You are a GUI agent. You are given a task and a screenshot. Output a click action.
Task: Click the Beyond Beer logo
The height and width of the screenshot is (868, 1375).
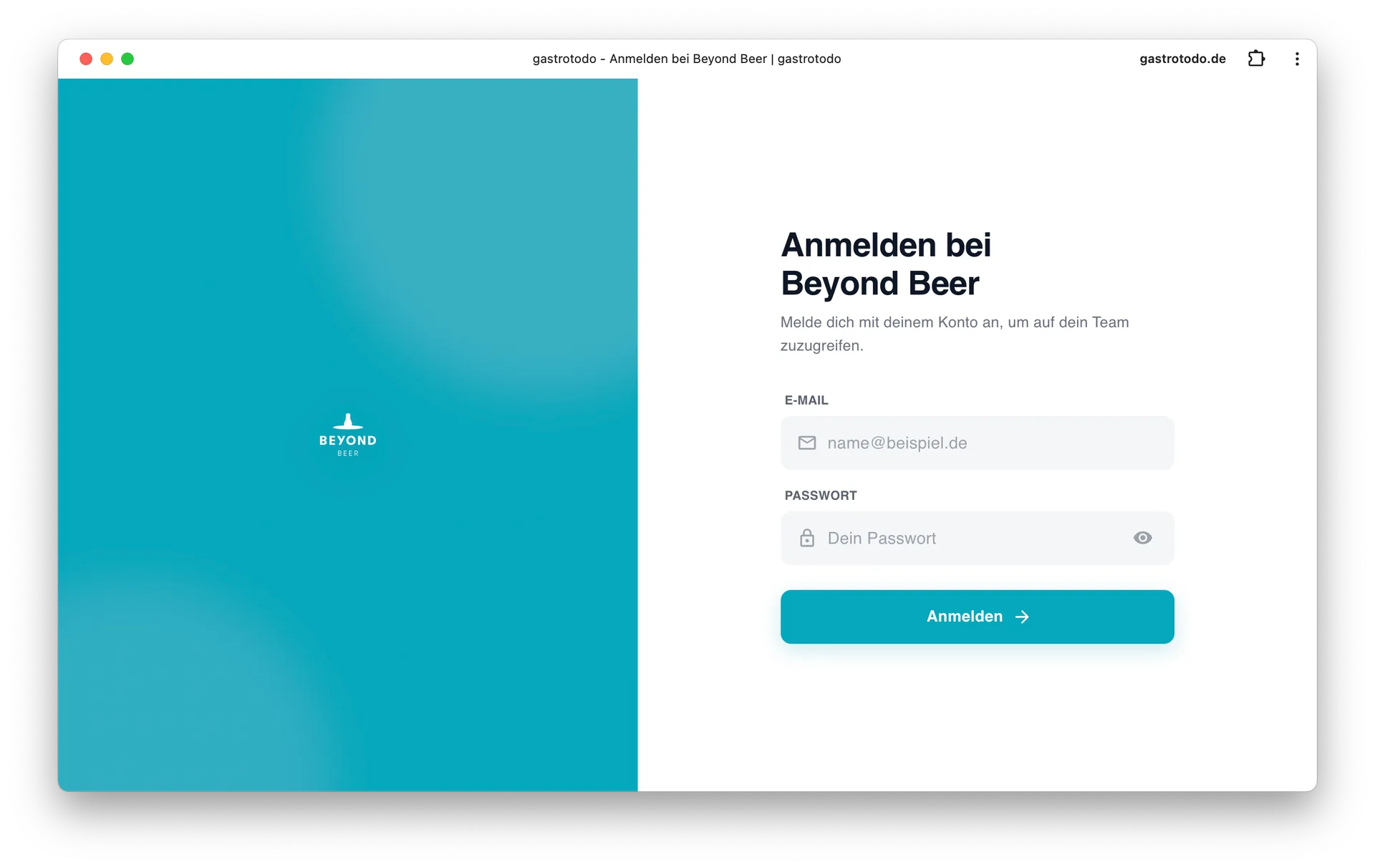[x=348, y=435]
